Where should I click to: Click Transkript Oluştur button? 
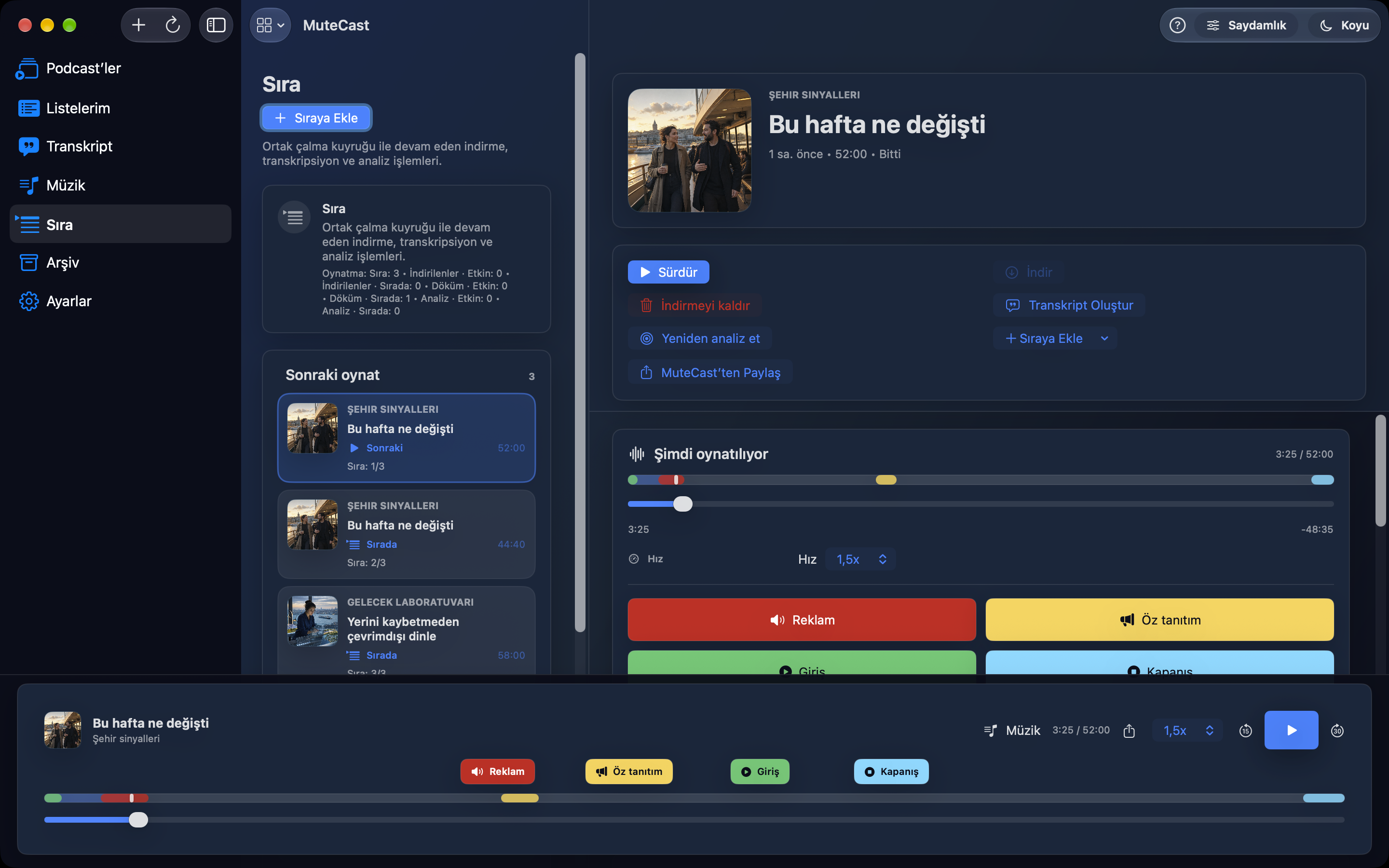1069,305
